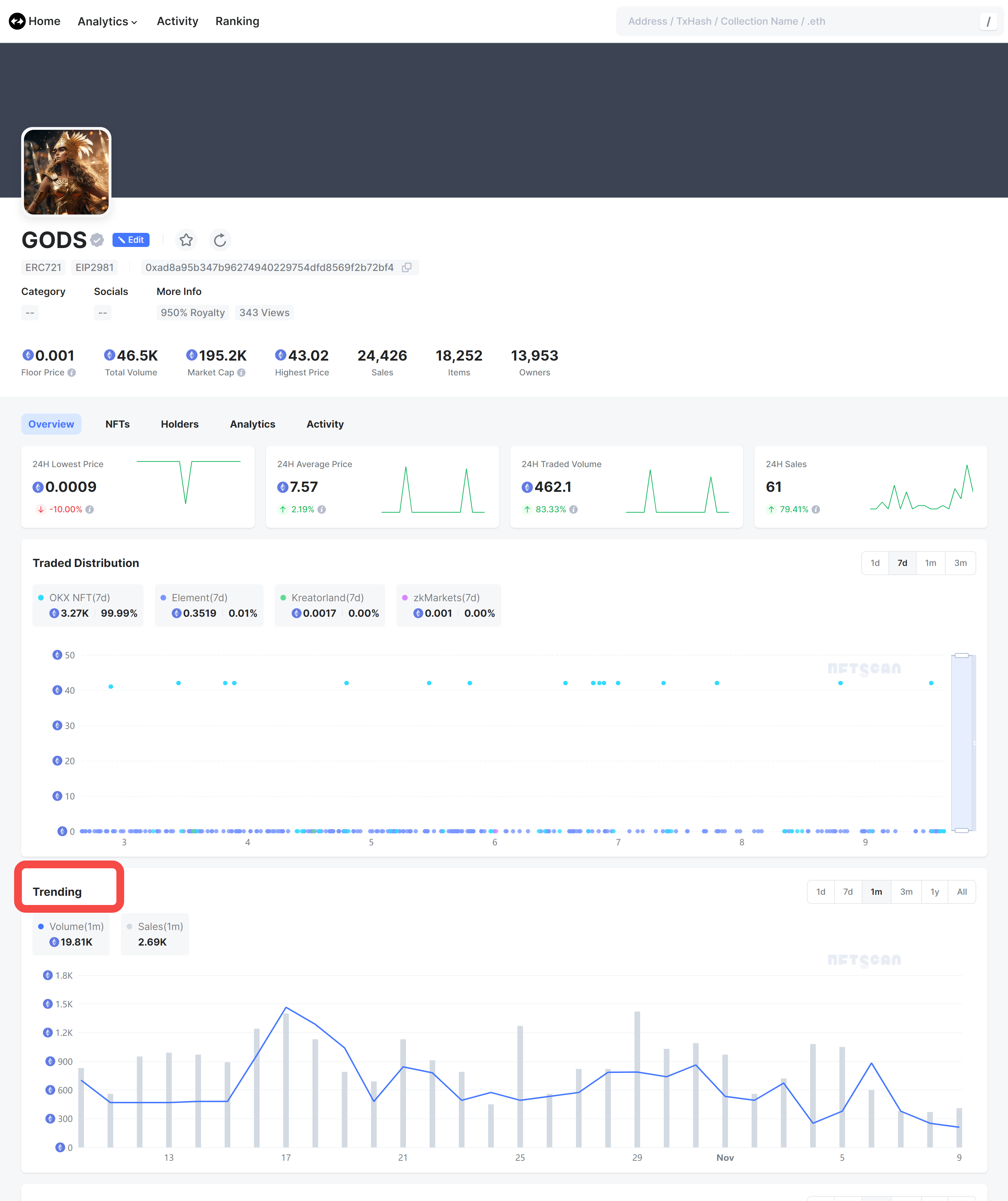Open the Ranking page from the top menu
This screenshot has width=1008, height=1201.
pos(237,21)
